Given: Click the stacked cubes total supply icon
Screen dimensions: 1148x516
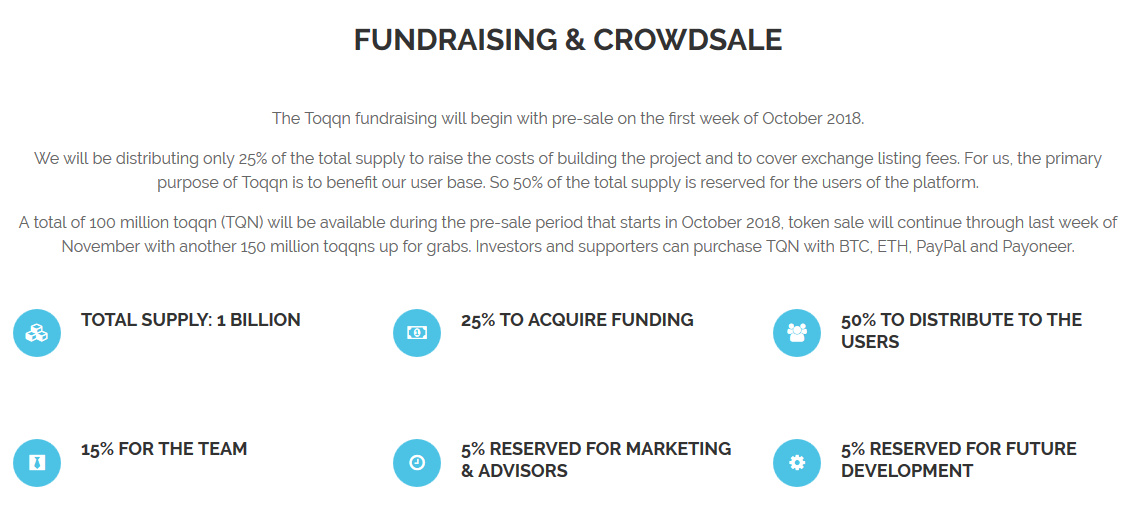Looking at the screenshot, I should click(37, 333).
